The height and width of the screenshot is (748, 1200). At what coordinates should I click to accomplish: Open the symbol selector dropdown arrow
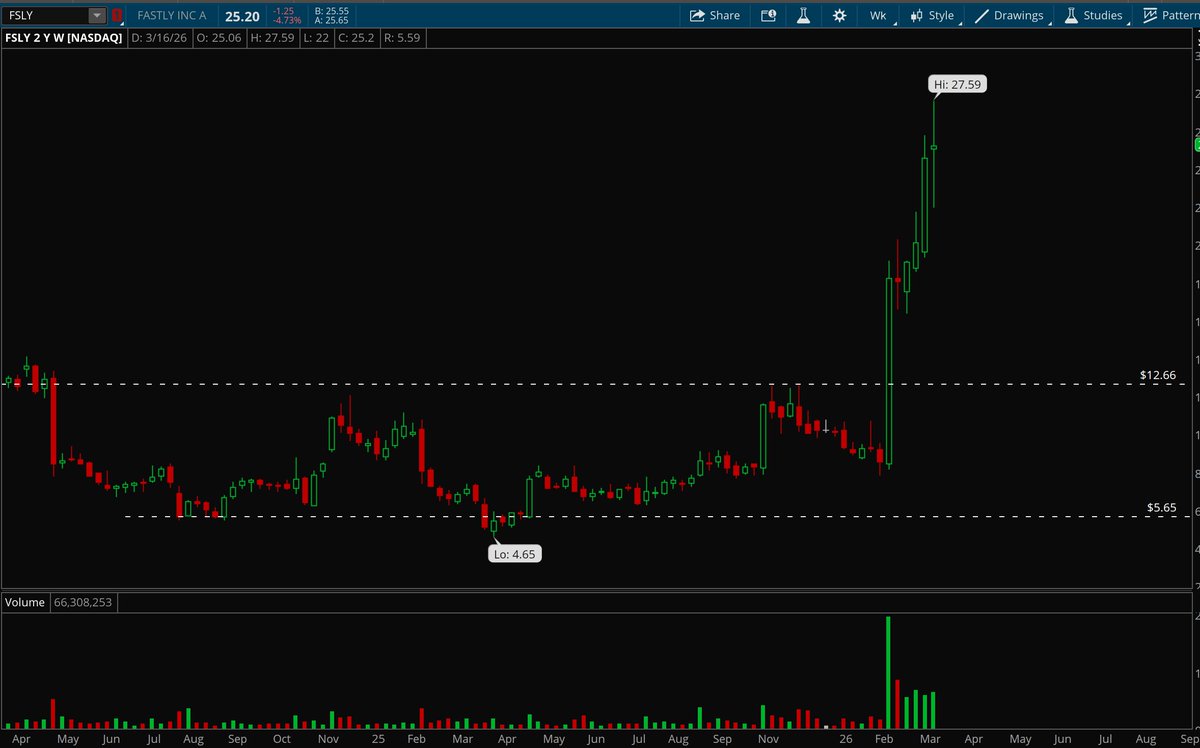coord(97,15)
